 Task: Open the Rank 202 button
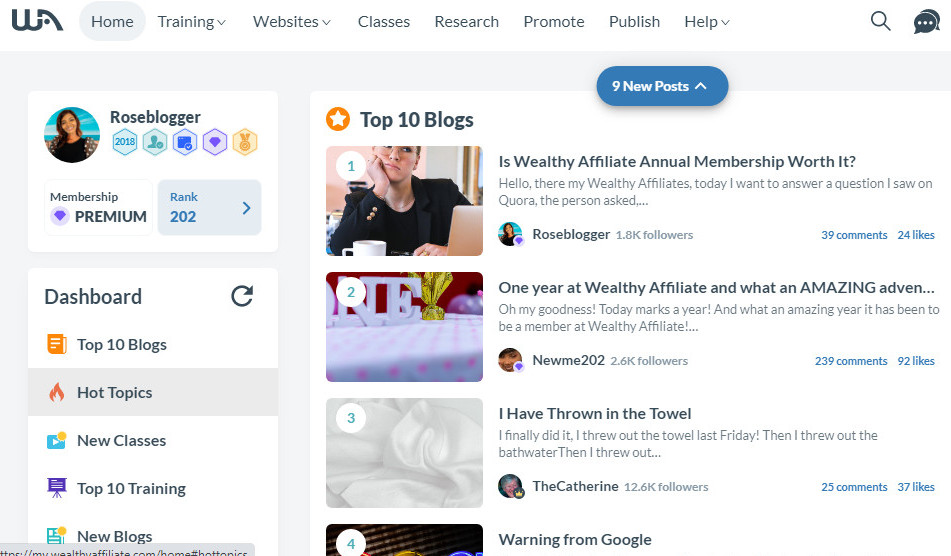tap(209, 207)
